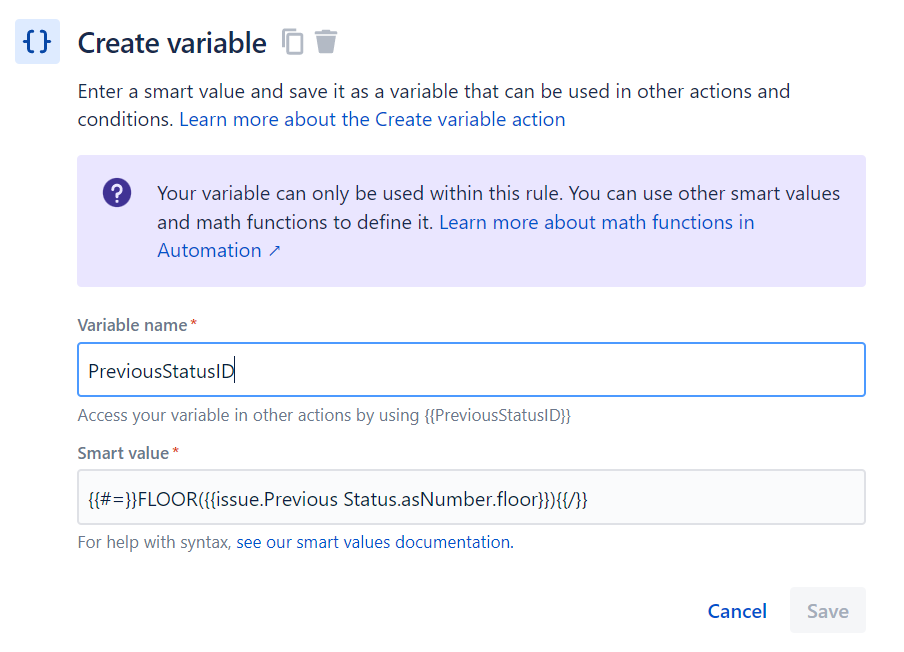Image resolution: width=904 pixels, height=652 pixels.
Task: Open Learn more about the Create variable action
Action: coord(372,120)
